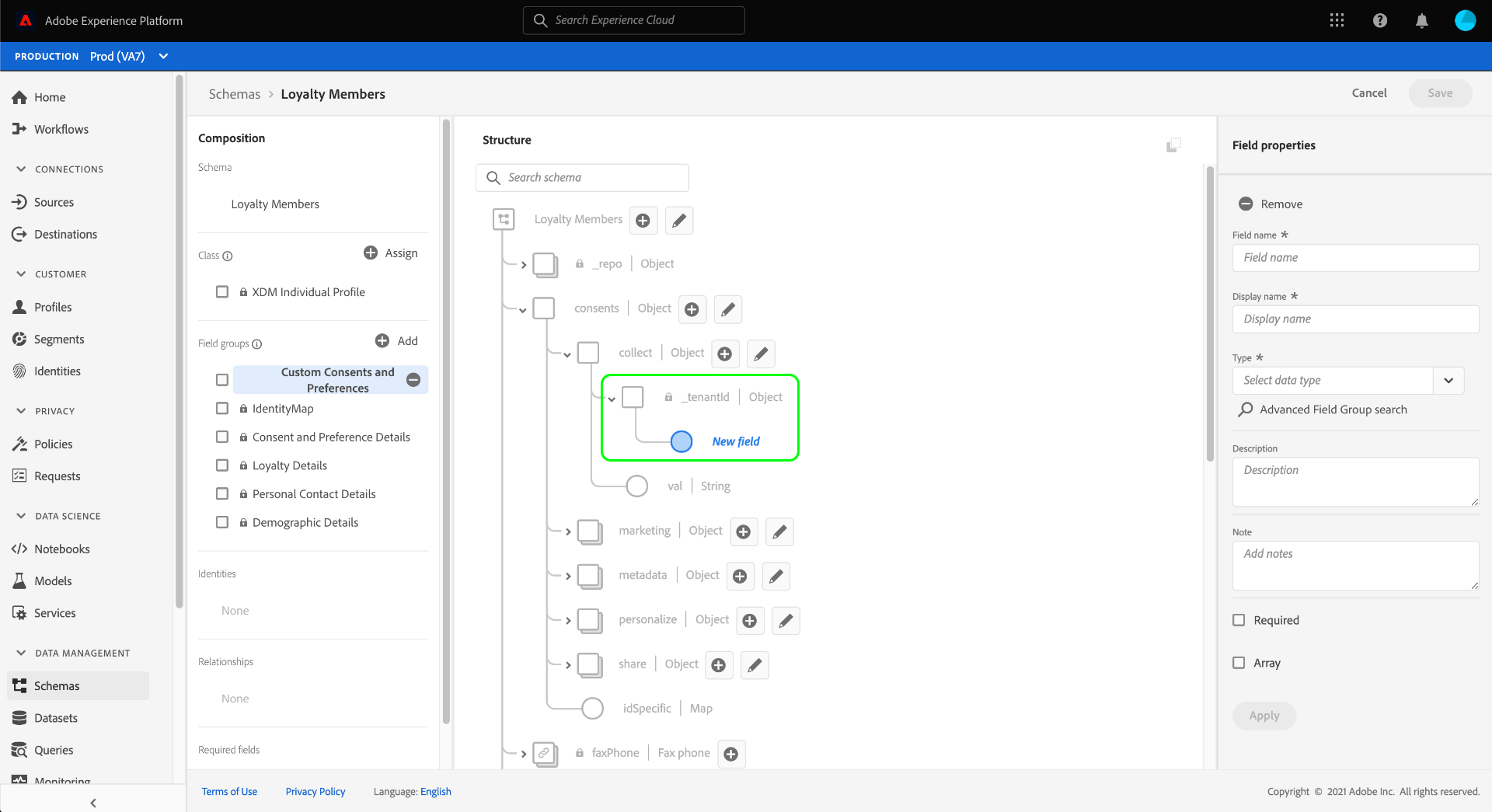This screenshot has height=812, width=1492.
Task: Check the Consent and Preference Details checkbox
Action: 222,437
